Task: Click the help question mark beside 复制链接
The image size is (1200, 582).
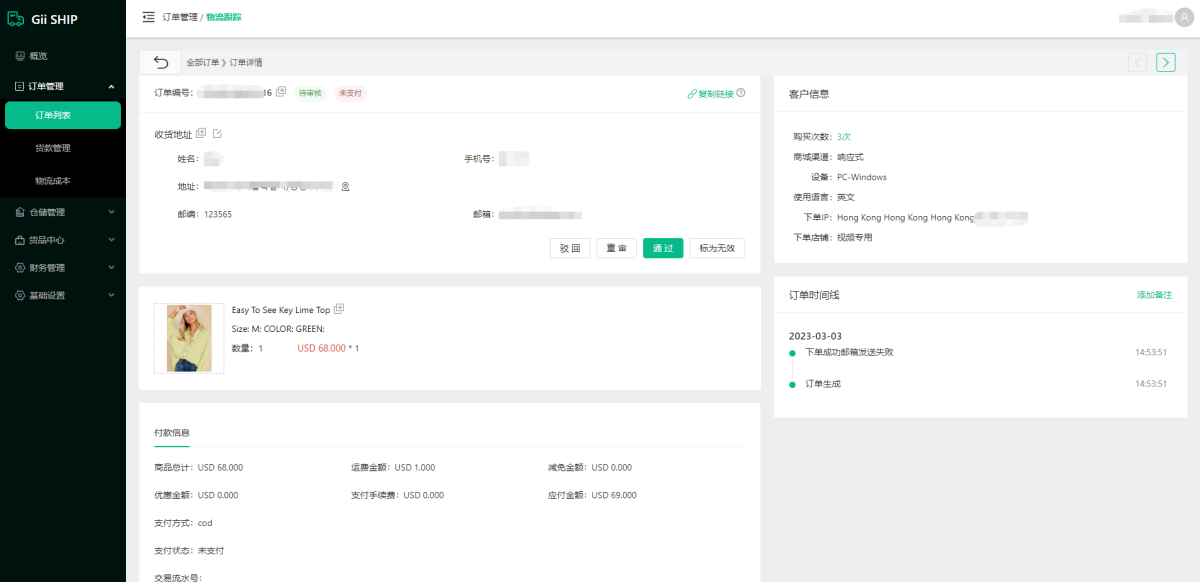Action: click(741, 94)
